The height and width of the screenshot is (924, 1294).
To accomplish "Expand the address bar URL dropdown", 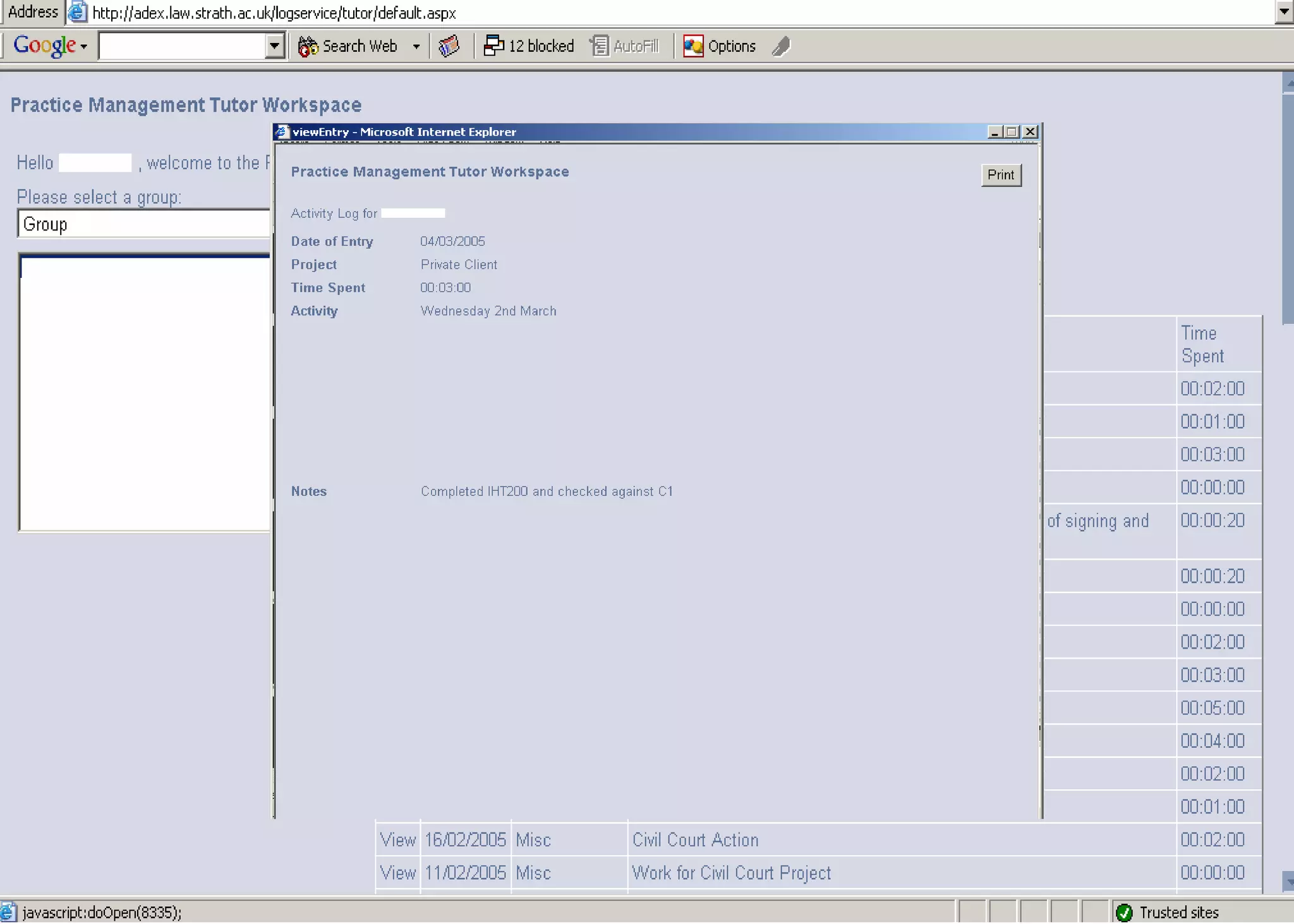I will point(1283,11).
